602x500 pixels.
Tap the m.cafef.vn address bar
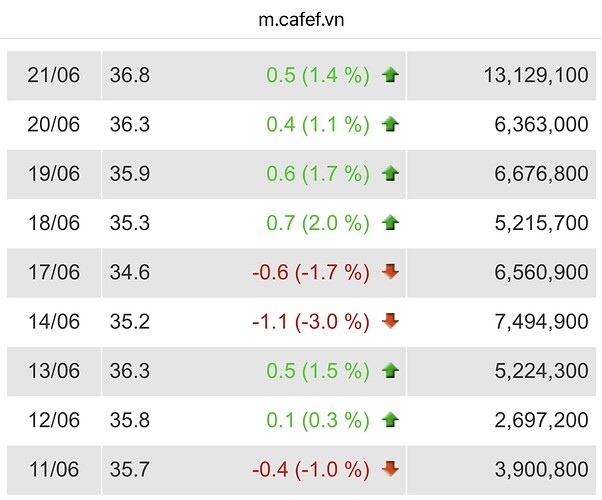coord(301,20)
